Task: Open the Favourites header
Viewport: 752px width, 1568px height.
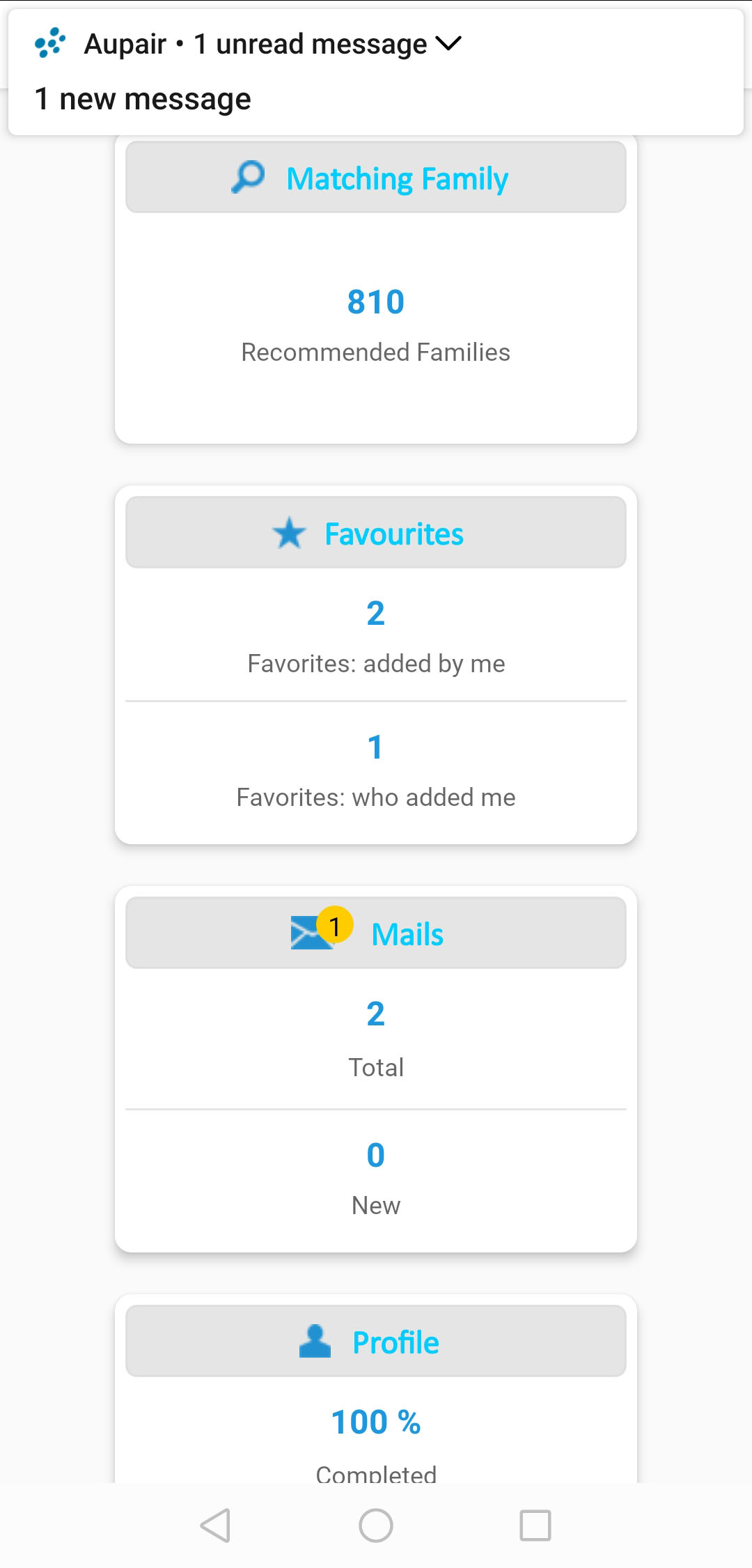Action: tap(394, 534)
